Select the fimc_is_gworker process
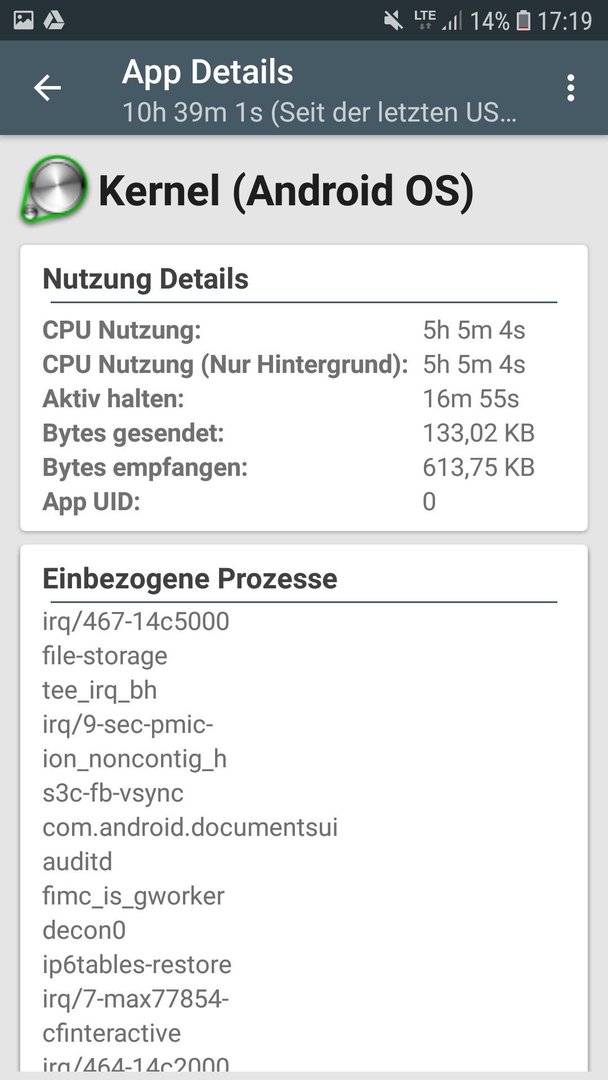This screenshot has height=1080, width=608. click(134, 896)
